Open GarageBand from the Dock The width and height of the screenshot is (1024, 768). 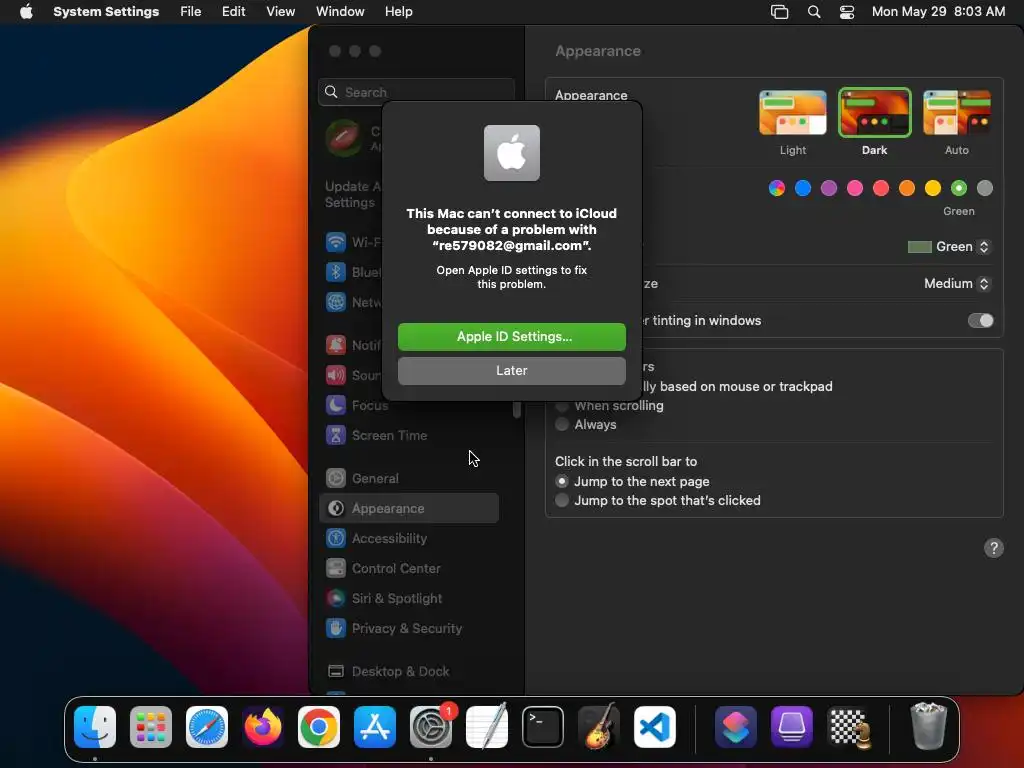(x=599, y=727)
